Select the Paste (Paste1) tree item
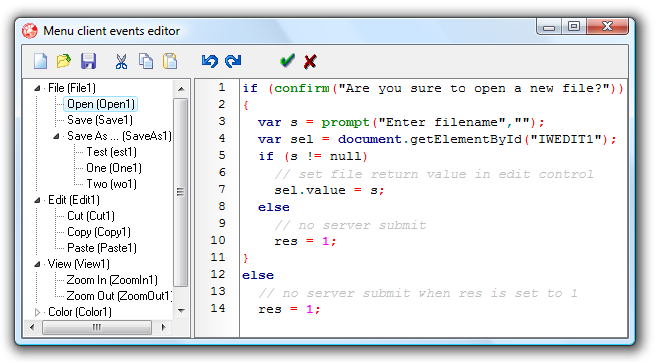655x362 pixels. tap(102, 248)
